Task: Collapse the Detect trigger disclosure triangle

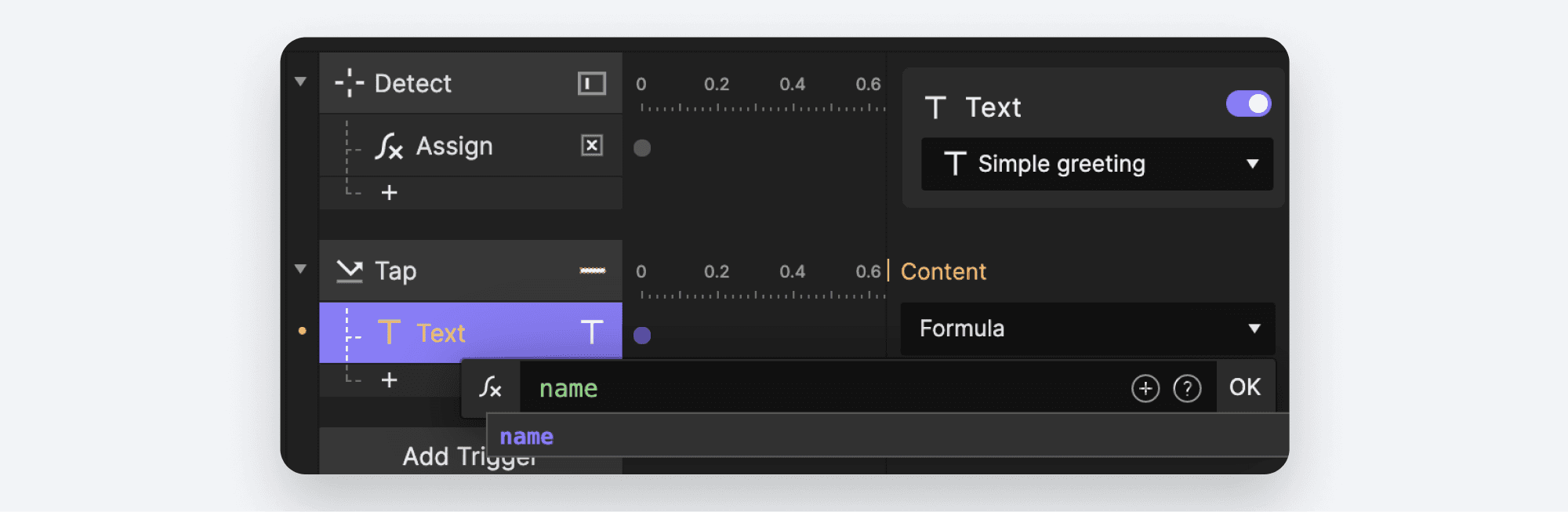Action: click(301, 82)
